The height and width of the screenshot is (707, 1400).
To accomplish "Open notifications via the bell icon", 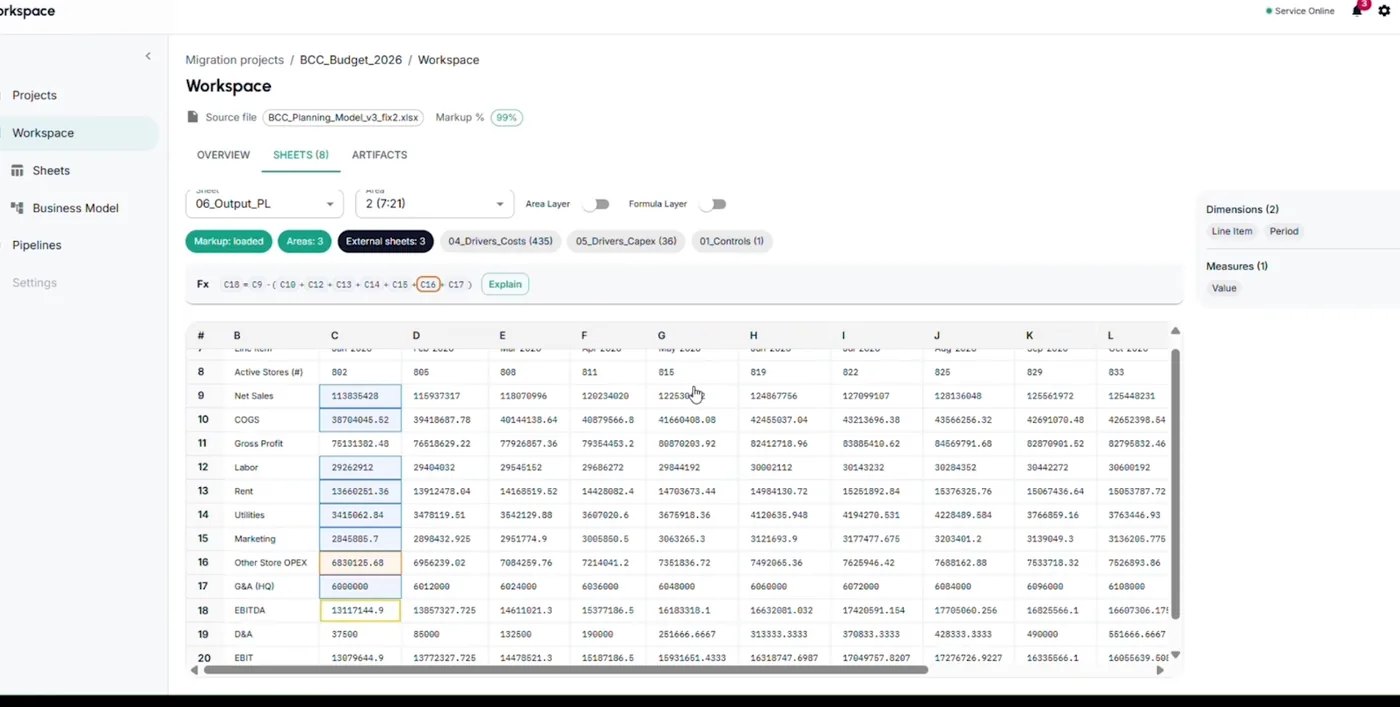I will (1357, 11).
